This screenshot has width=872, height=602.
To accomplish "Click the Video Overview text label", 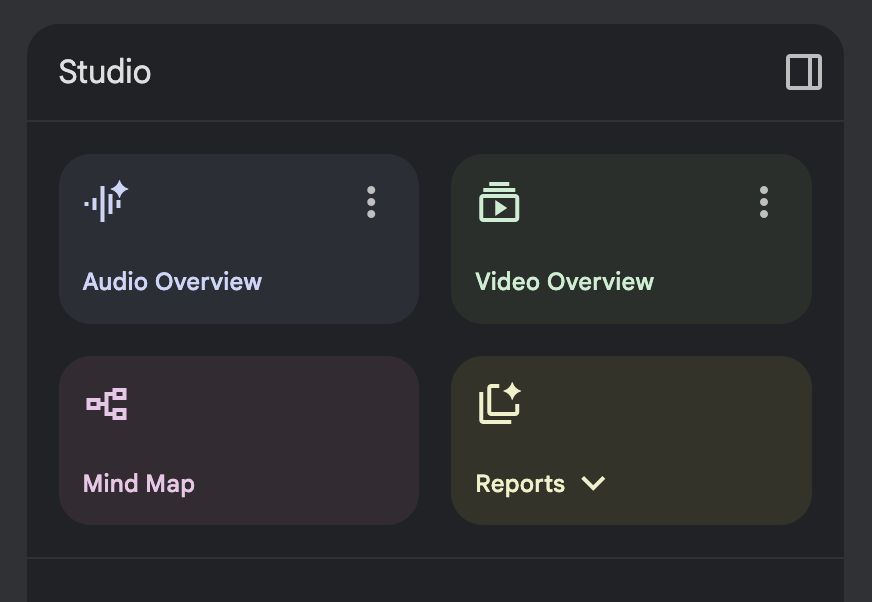I will [x=564, y=282].
